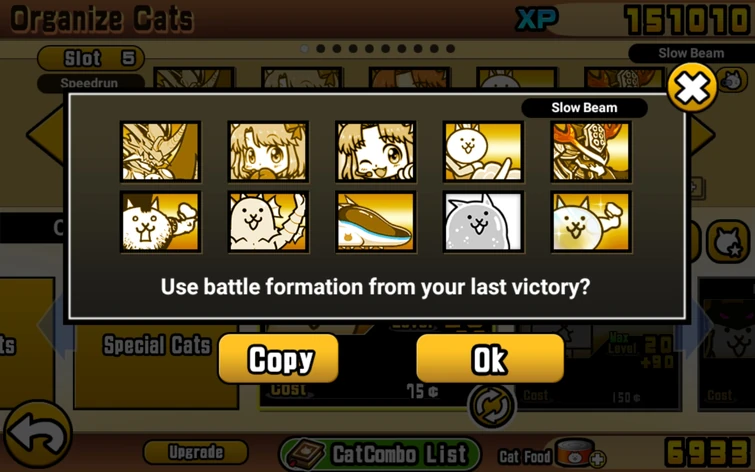755x472 pixels.
Task: Select the armored antler warrior unit
Action: (x=591, y=152)
